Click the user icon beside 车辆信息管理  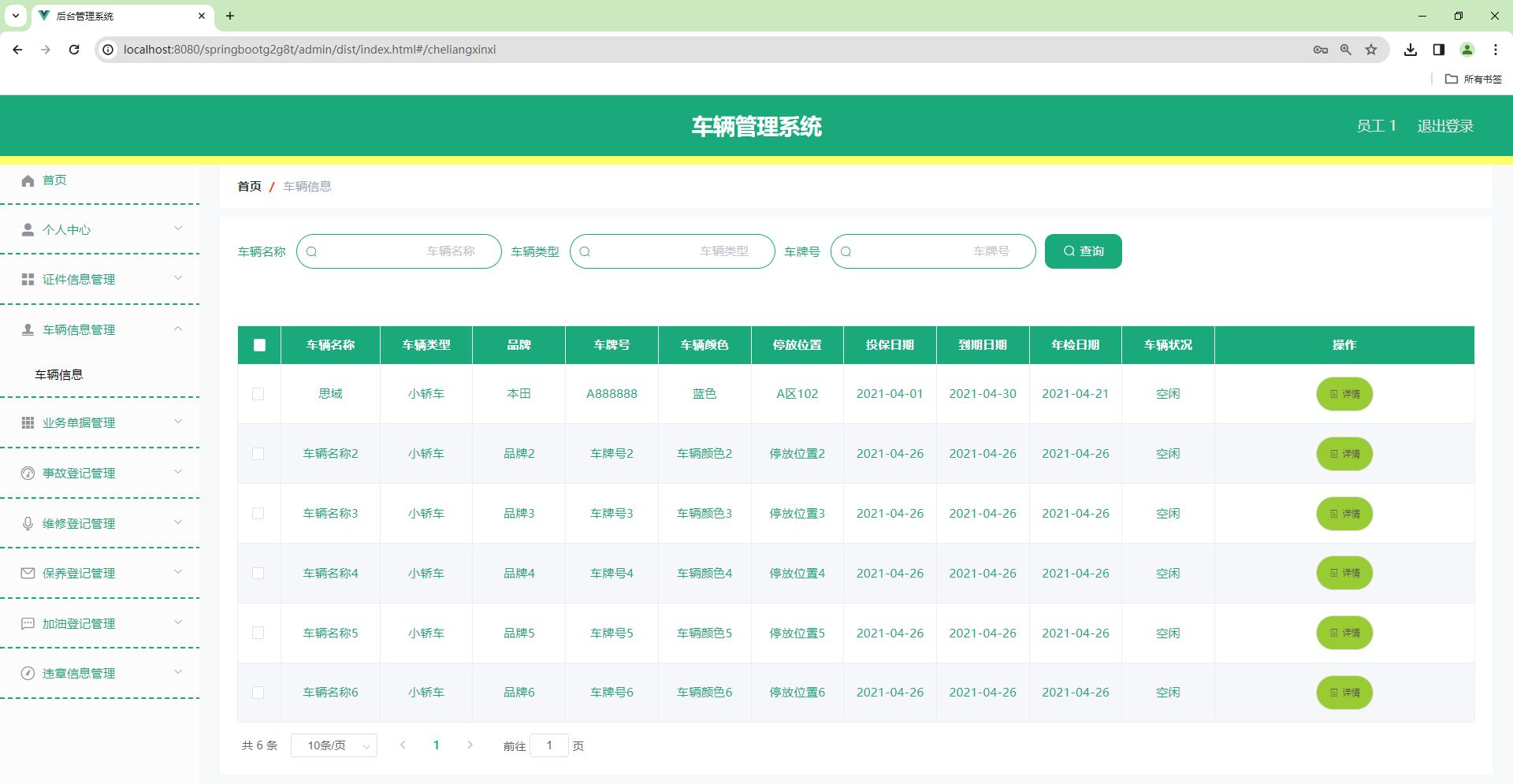[x=28, y=329]
